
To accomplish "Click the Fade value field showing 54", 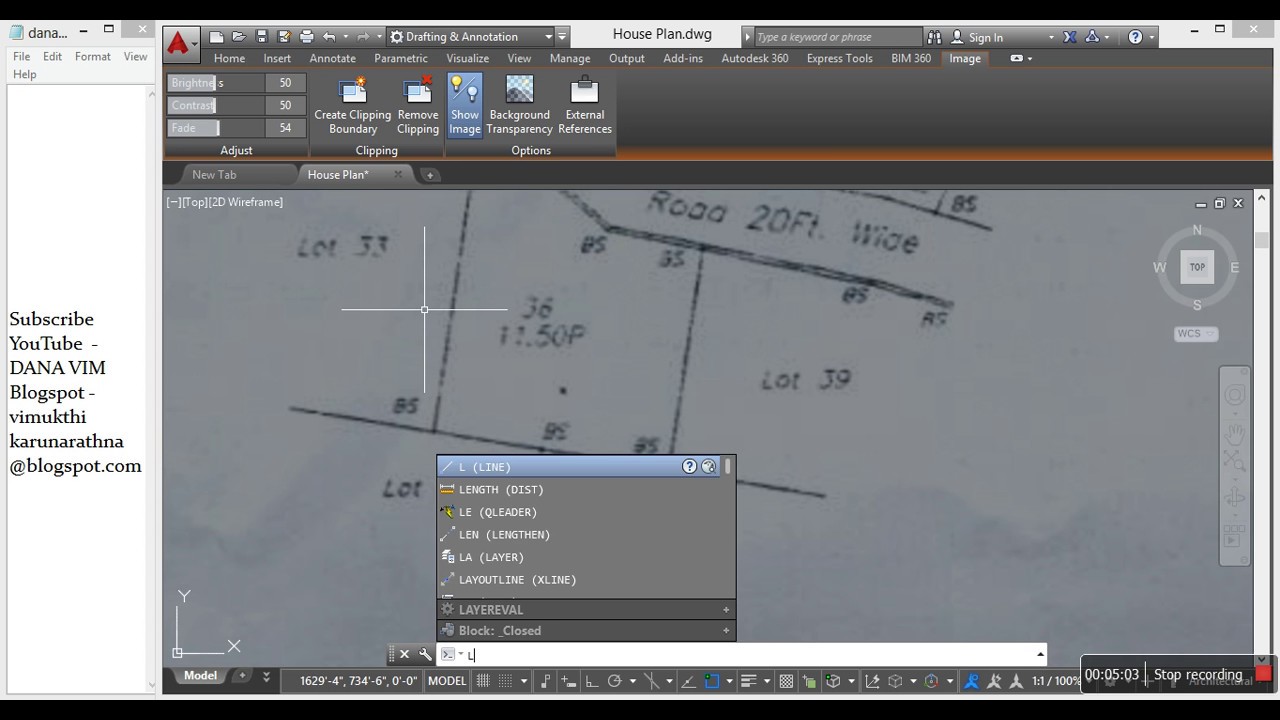I will tap(285, 128).
